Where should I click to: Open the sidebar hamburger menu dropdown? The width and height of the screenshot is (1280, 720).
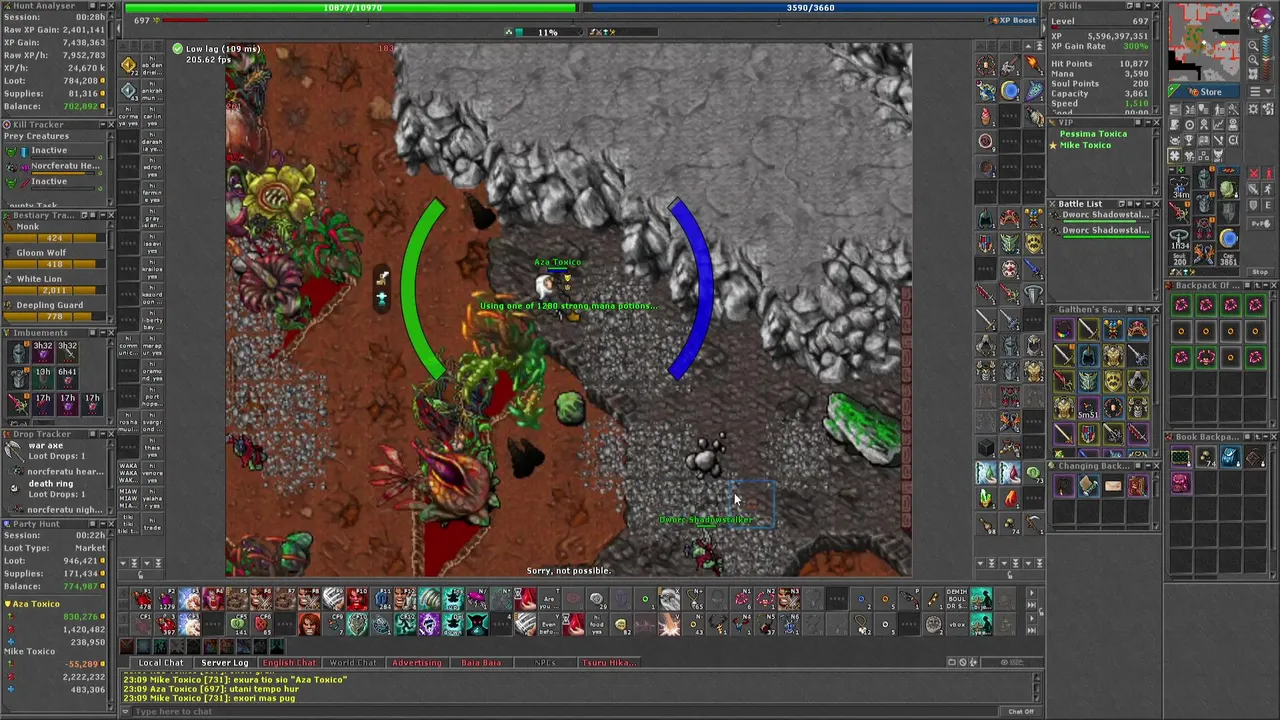pyautogui.click(x=1261, y=91)
